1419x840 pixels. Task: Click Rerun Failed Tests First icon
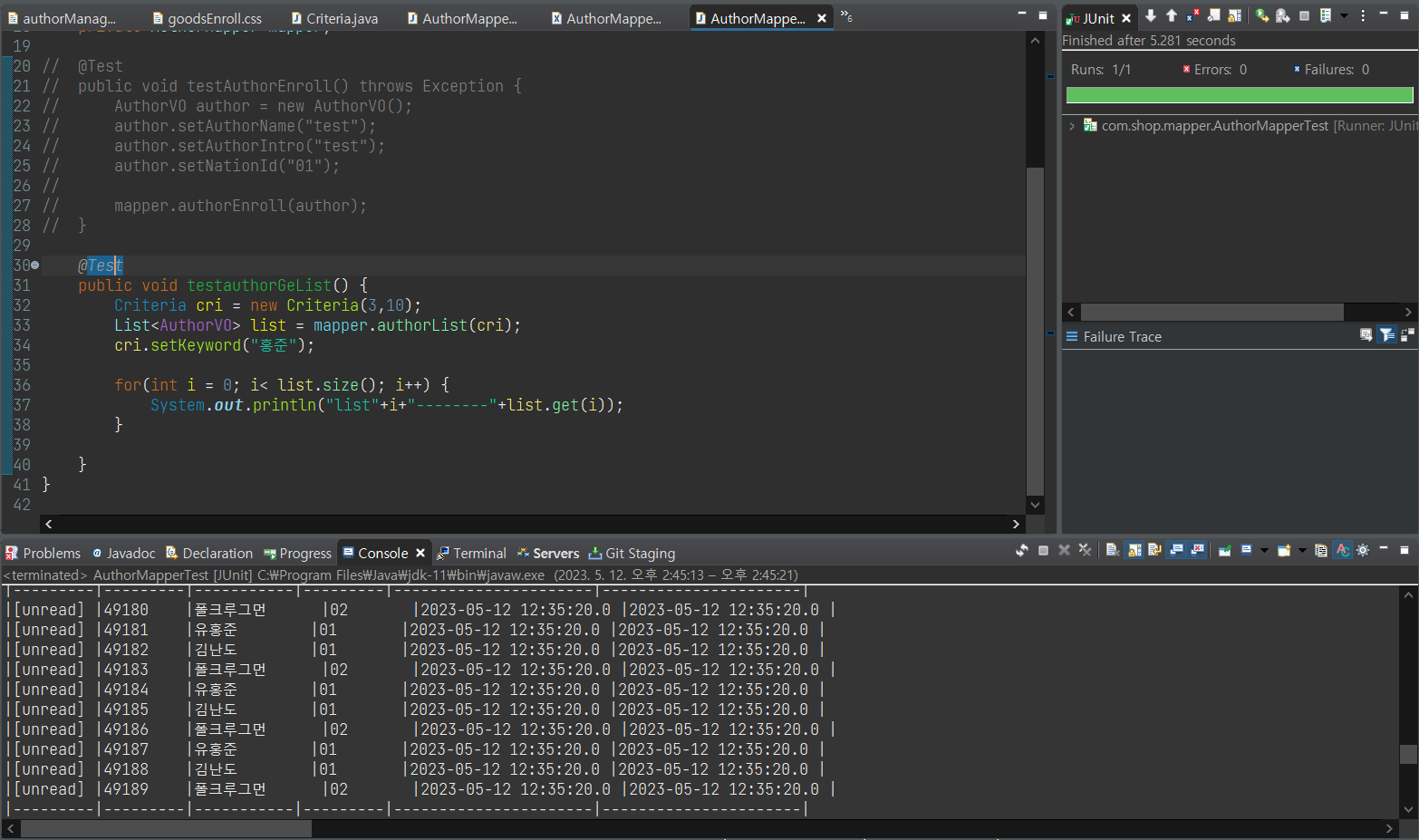(x=1283, y=15)
